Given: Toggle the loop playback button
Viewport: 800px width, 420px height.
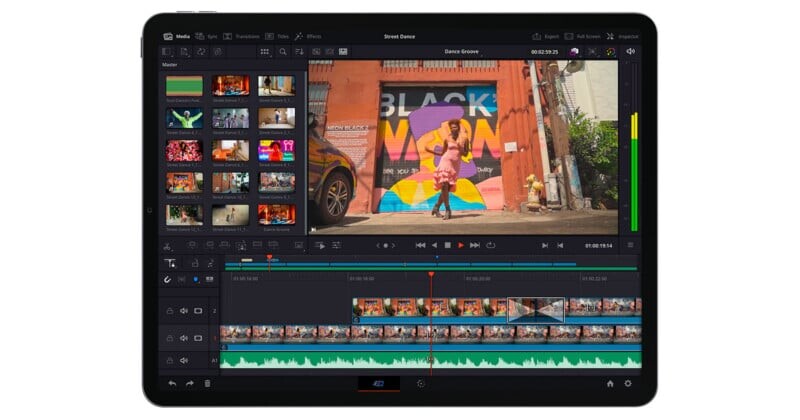Looking at the screenshot, I should [490, 245].
